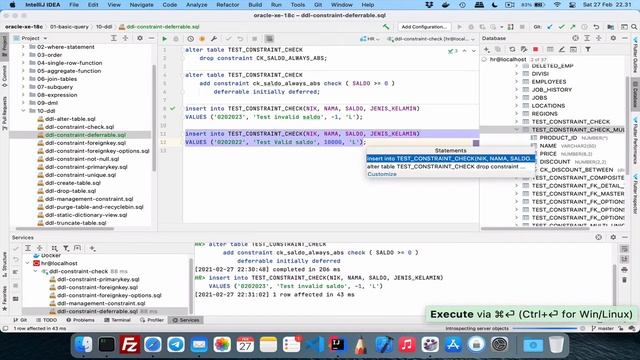Collapse the 10-ddl folder in the Project tree
The height and width of the screenshot is (360, 640).
(23, 111)
